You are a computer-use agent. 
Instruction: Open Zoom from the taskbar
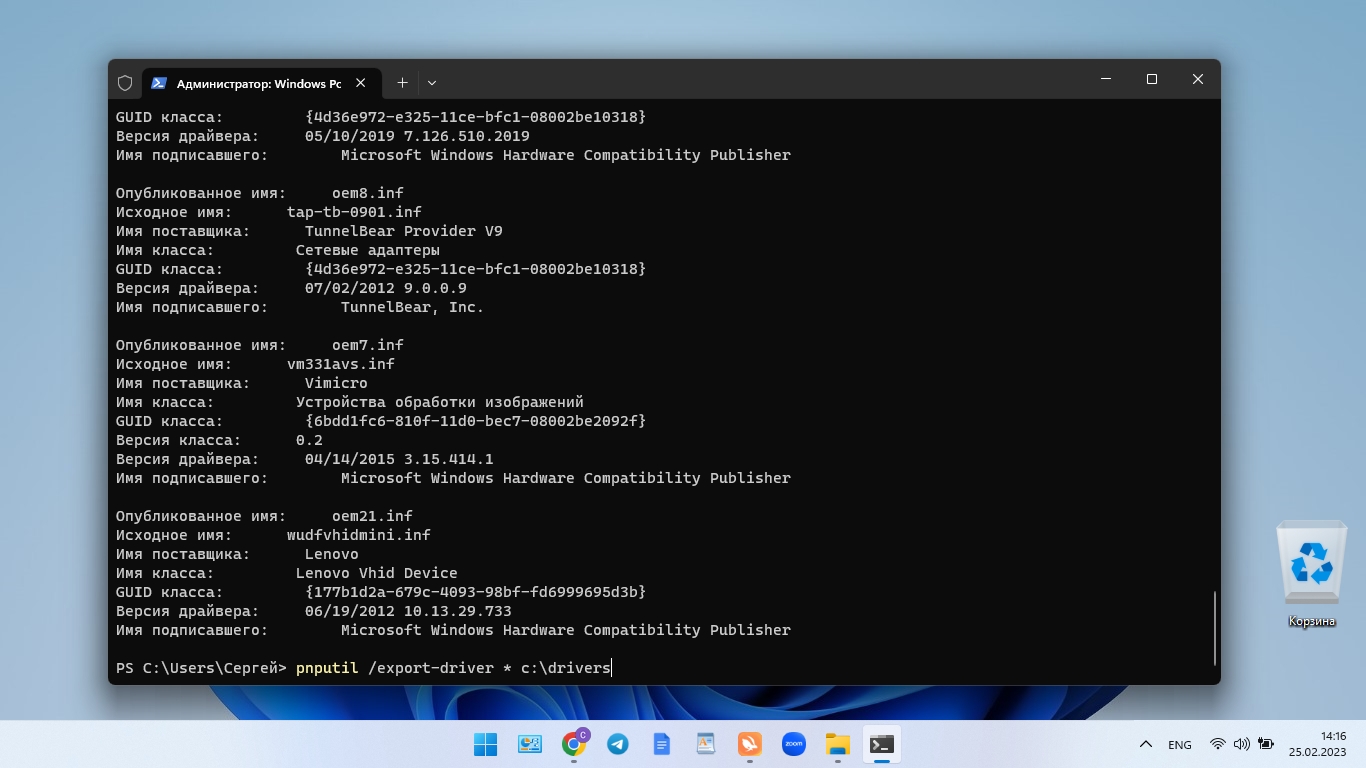pyautogui.click(x=794, y=744)
